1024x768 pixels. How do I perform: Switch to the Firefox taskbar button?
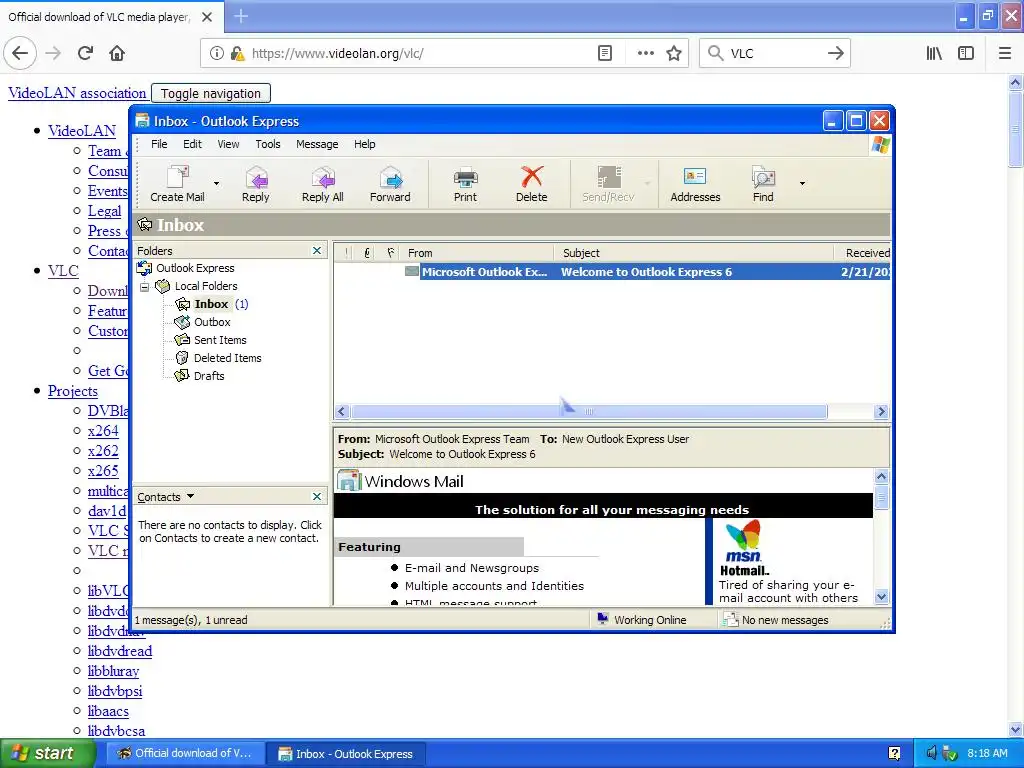pyautogui.click(x=185, y=754)
